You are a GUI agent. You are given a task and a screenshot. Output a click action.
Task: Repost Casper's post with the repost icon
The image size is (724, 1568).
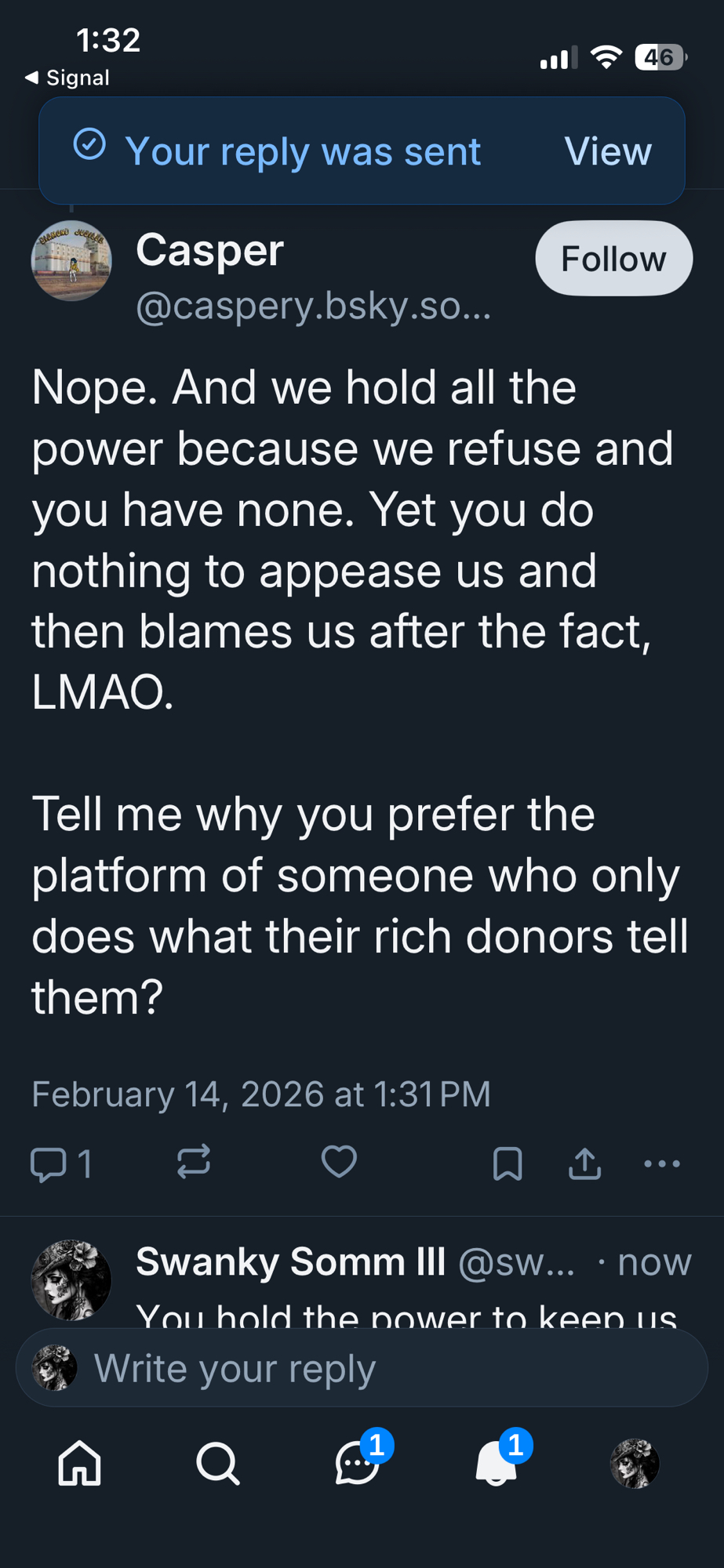(193, 1162)
